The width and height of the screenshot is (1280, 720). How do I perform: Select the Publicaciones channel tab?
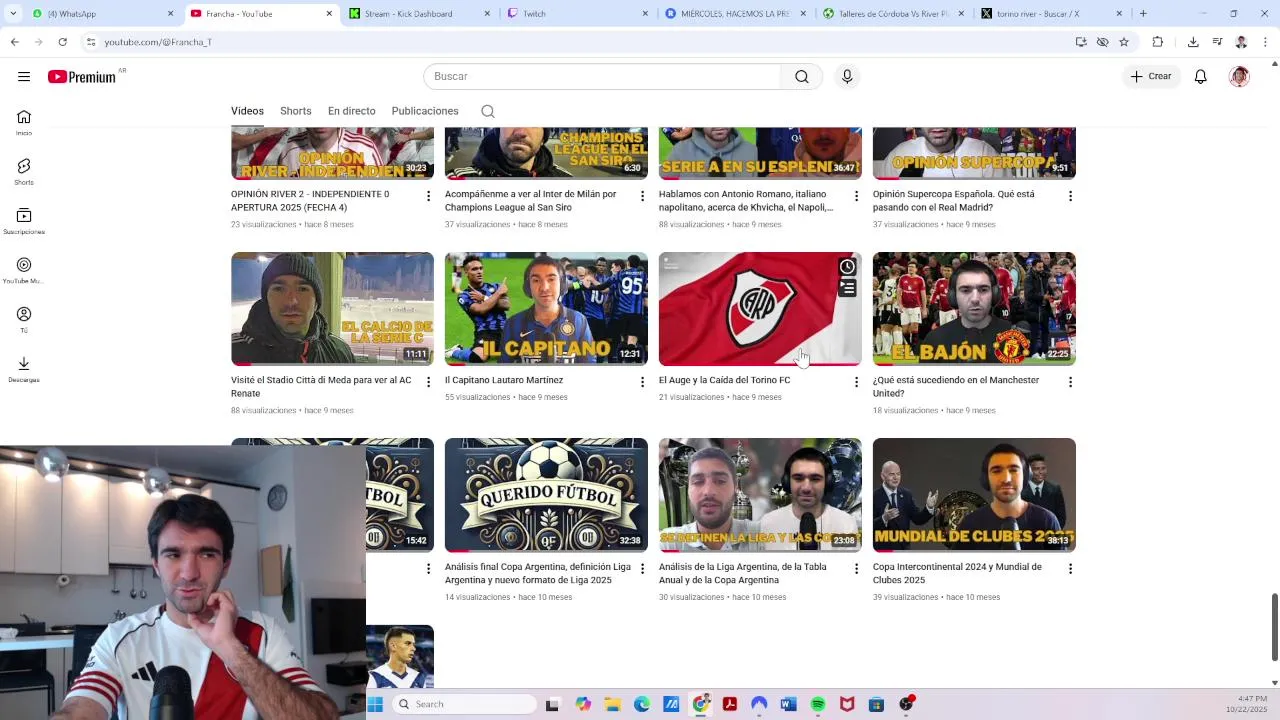pos(425,111)
